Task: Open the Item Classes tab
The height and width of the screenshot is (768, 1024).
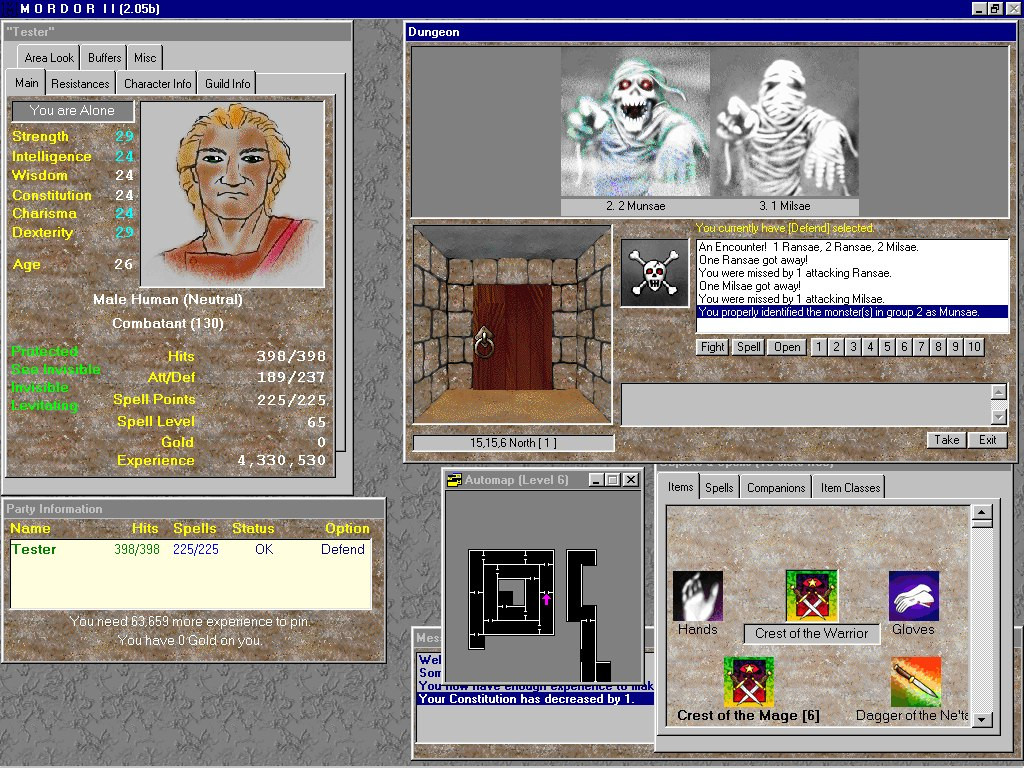Action: click(x=850, y=488)
